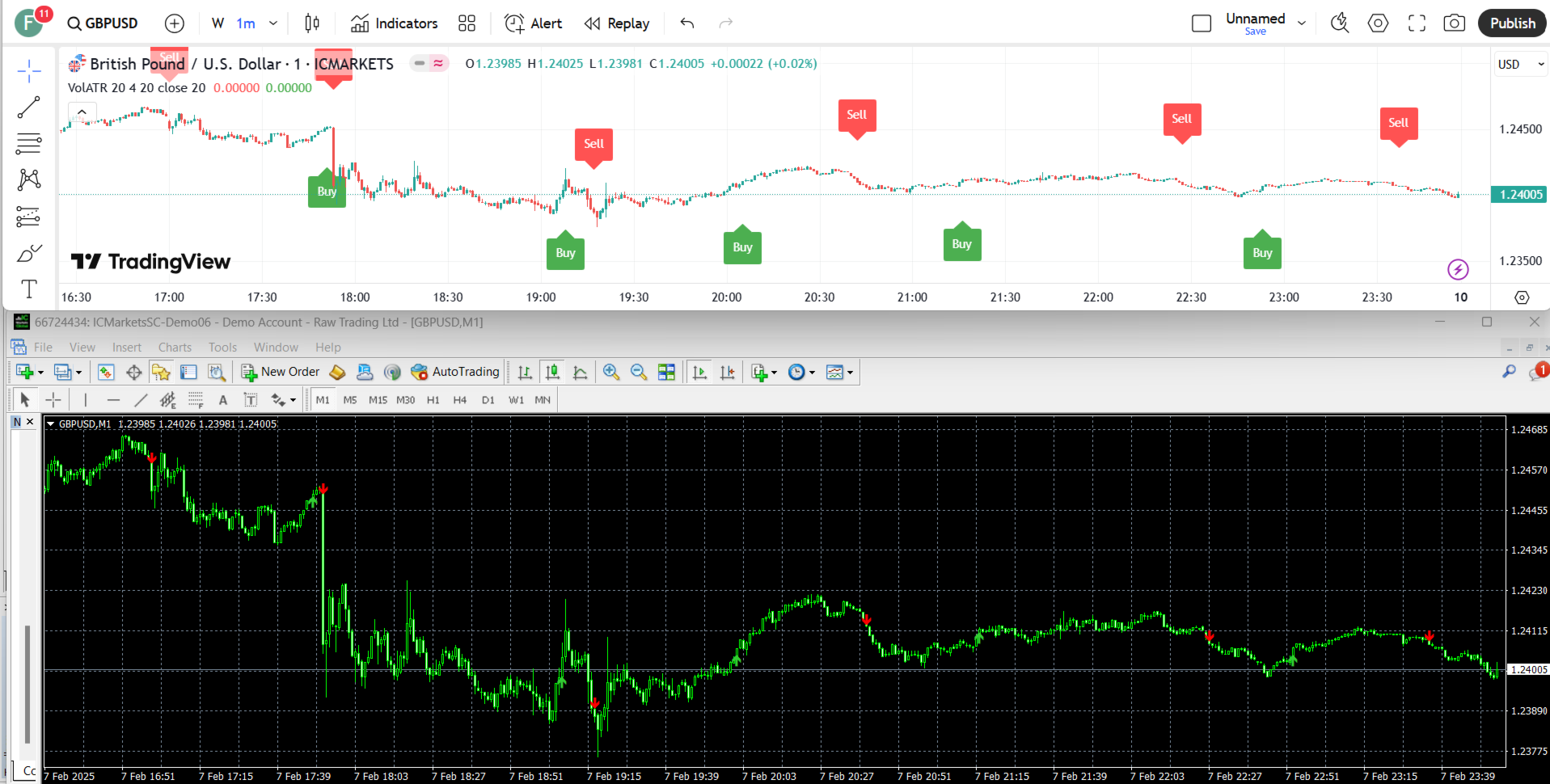Viewport: 1550px width, 784px height.
Task: Select the TradingView crosshair cursor tool
Action: point(29,70)
